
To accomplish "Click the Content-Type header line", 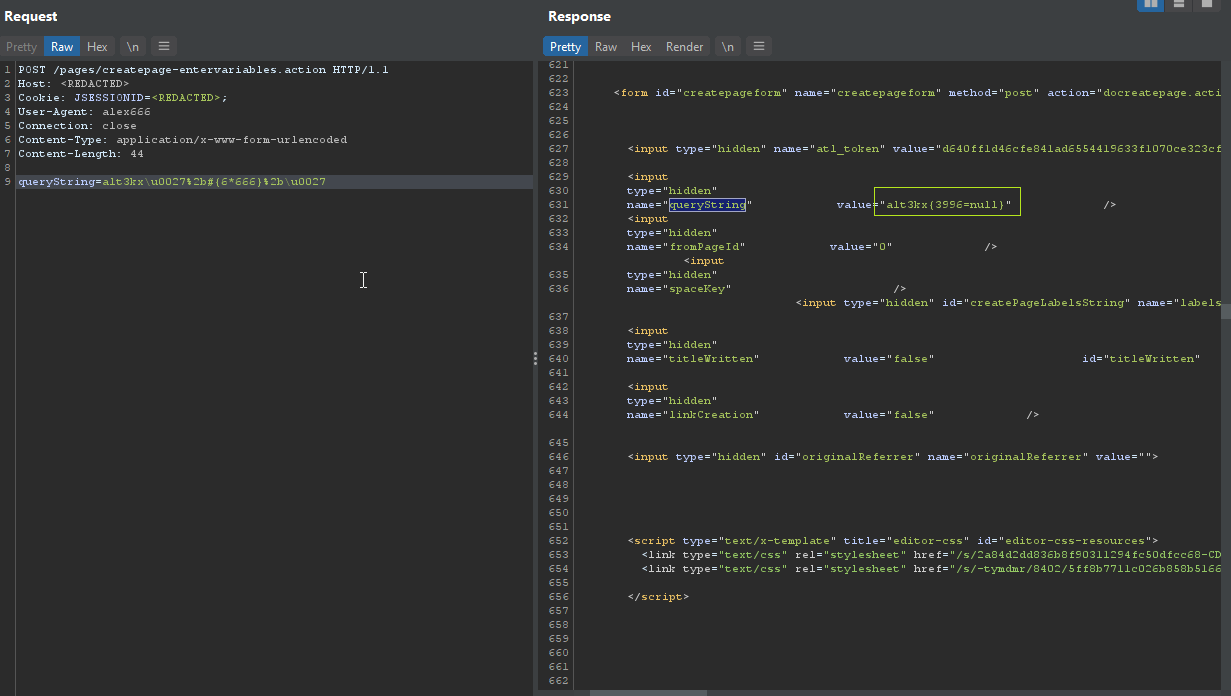I will [x=182, y=140].
